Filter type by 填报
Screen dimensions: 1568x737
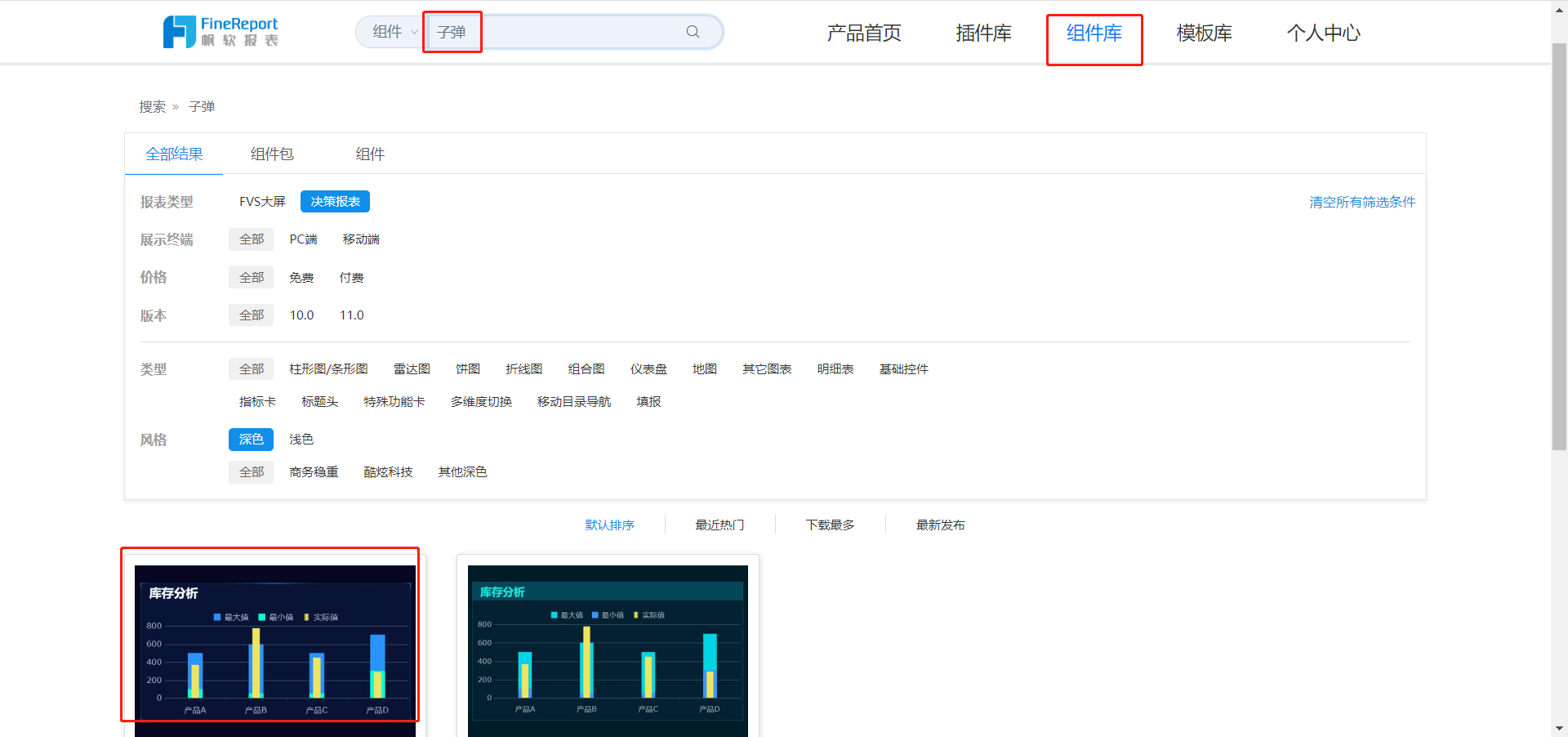pos(649,402)
